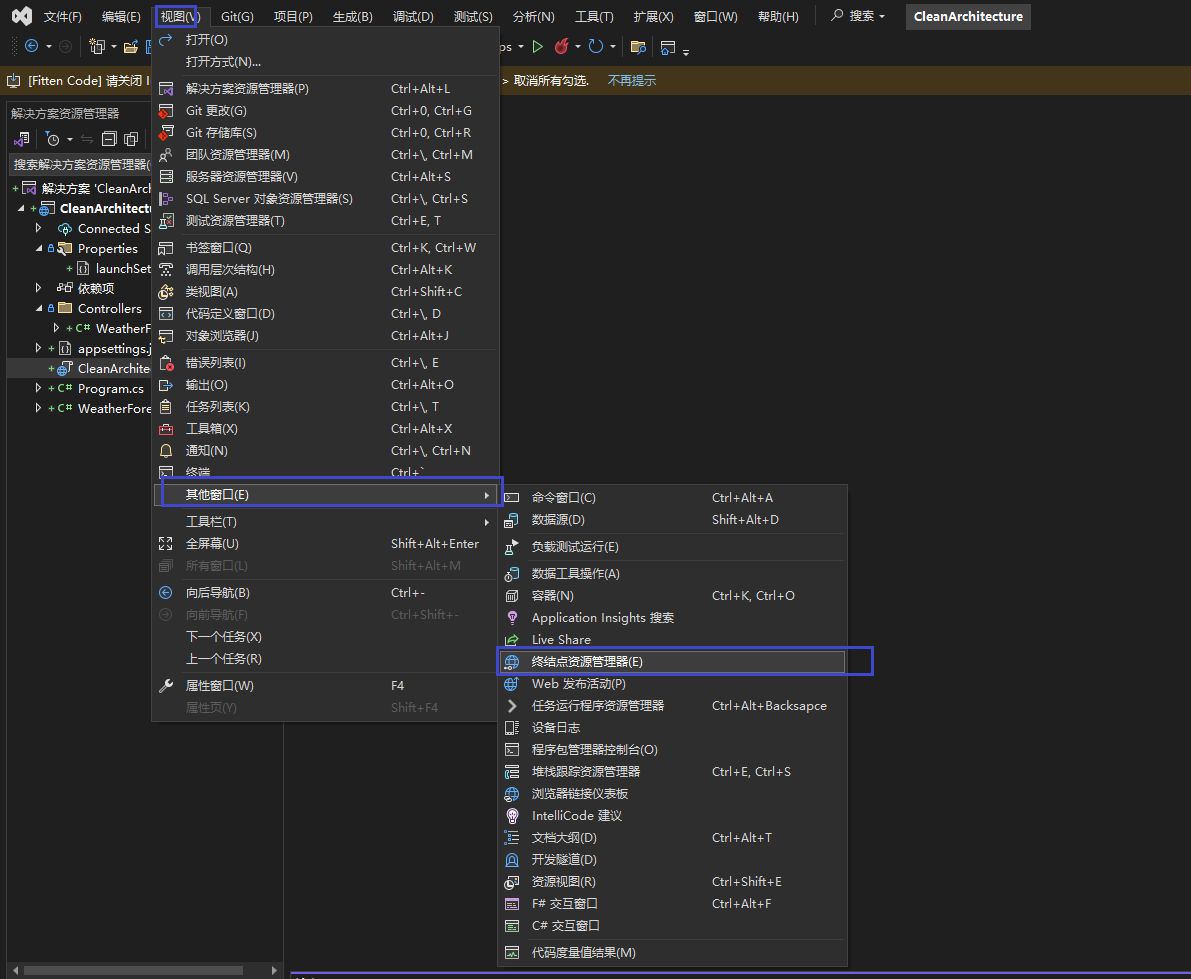This screenshot has height=979, width=1191.
Task: Expand the Dependencies (依赖项) node
Action: click(39, 288)
